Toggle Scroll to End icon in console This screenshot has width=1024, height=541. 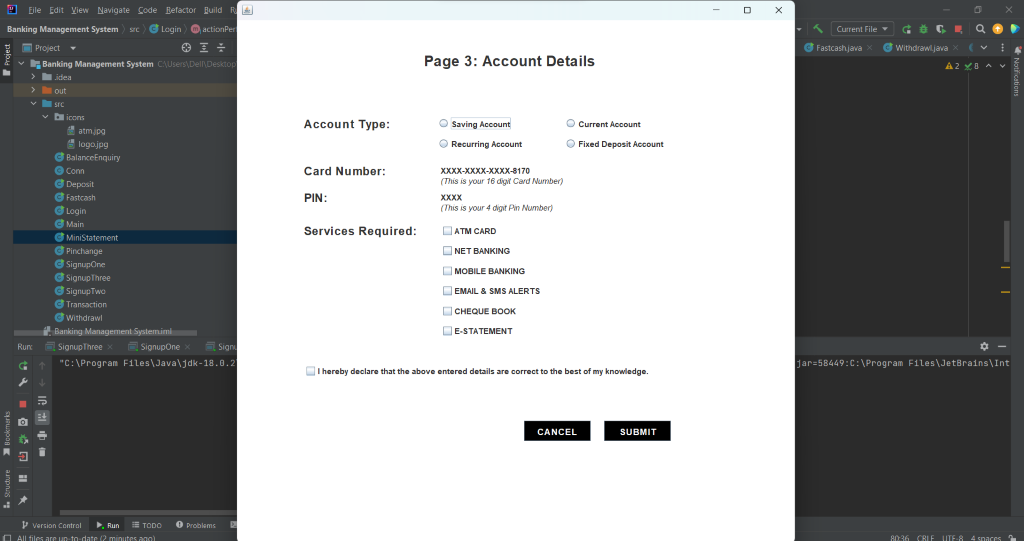point(42,417)
